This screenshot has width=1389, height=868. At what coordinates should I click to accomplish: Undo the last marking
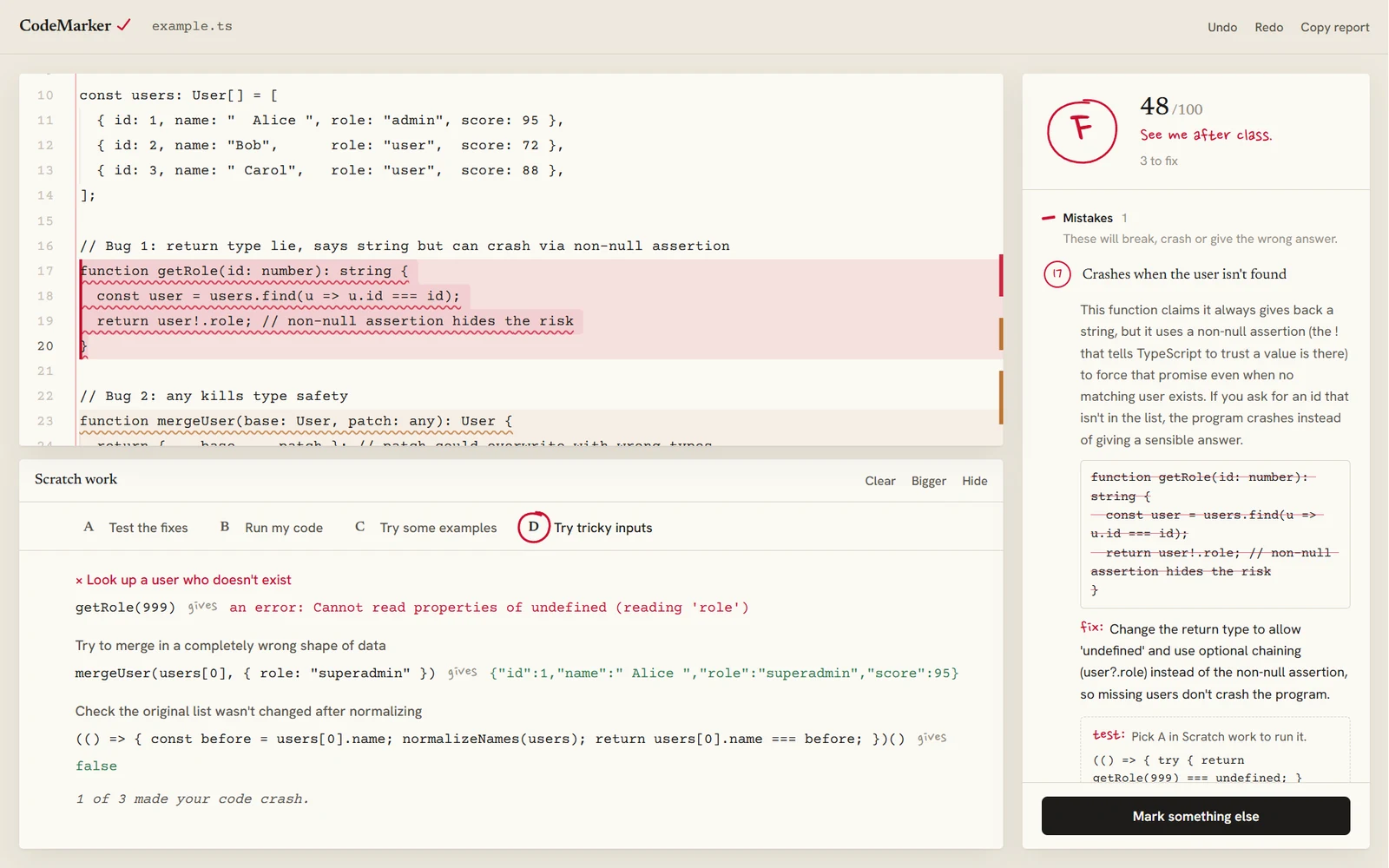1222,27
